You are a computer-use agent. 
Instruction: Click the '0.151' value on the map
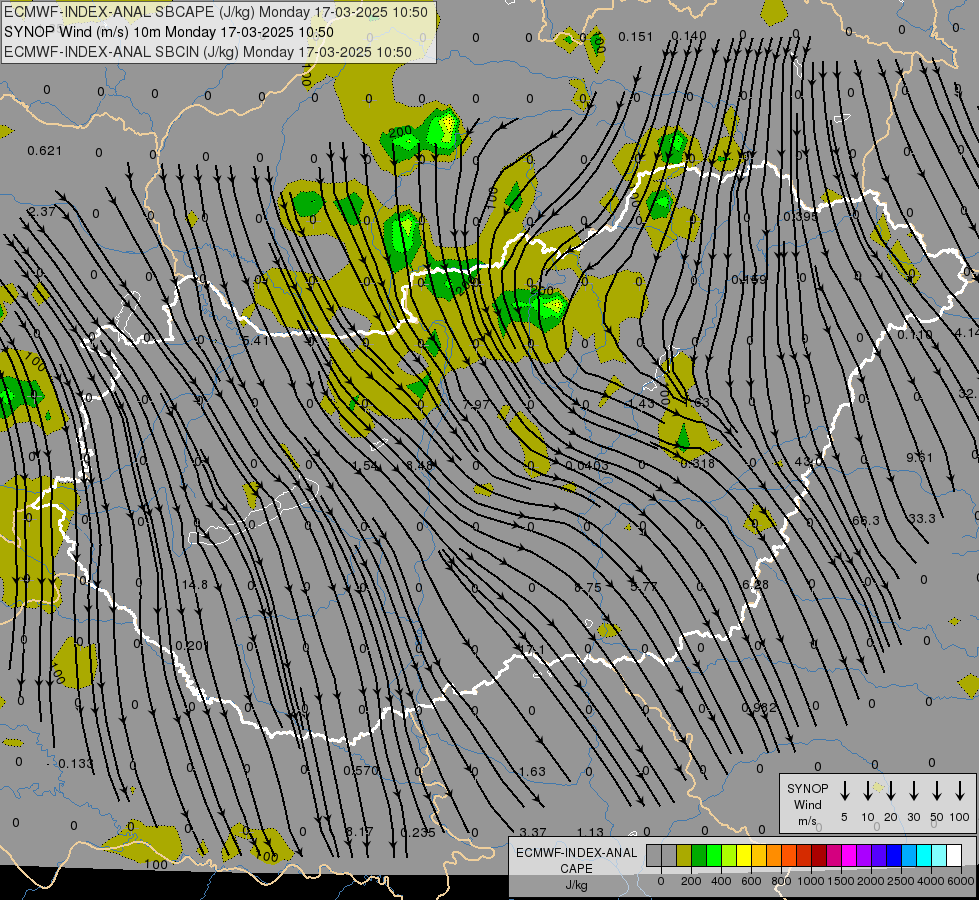(x=636, y=37)
